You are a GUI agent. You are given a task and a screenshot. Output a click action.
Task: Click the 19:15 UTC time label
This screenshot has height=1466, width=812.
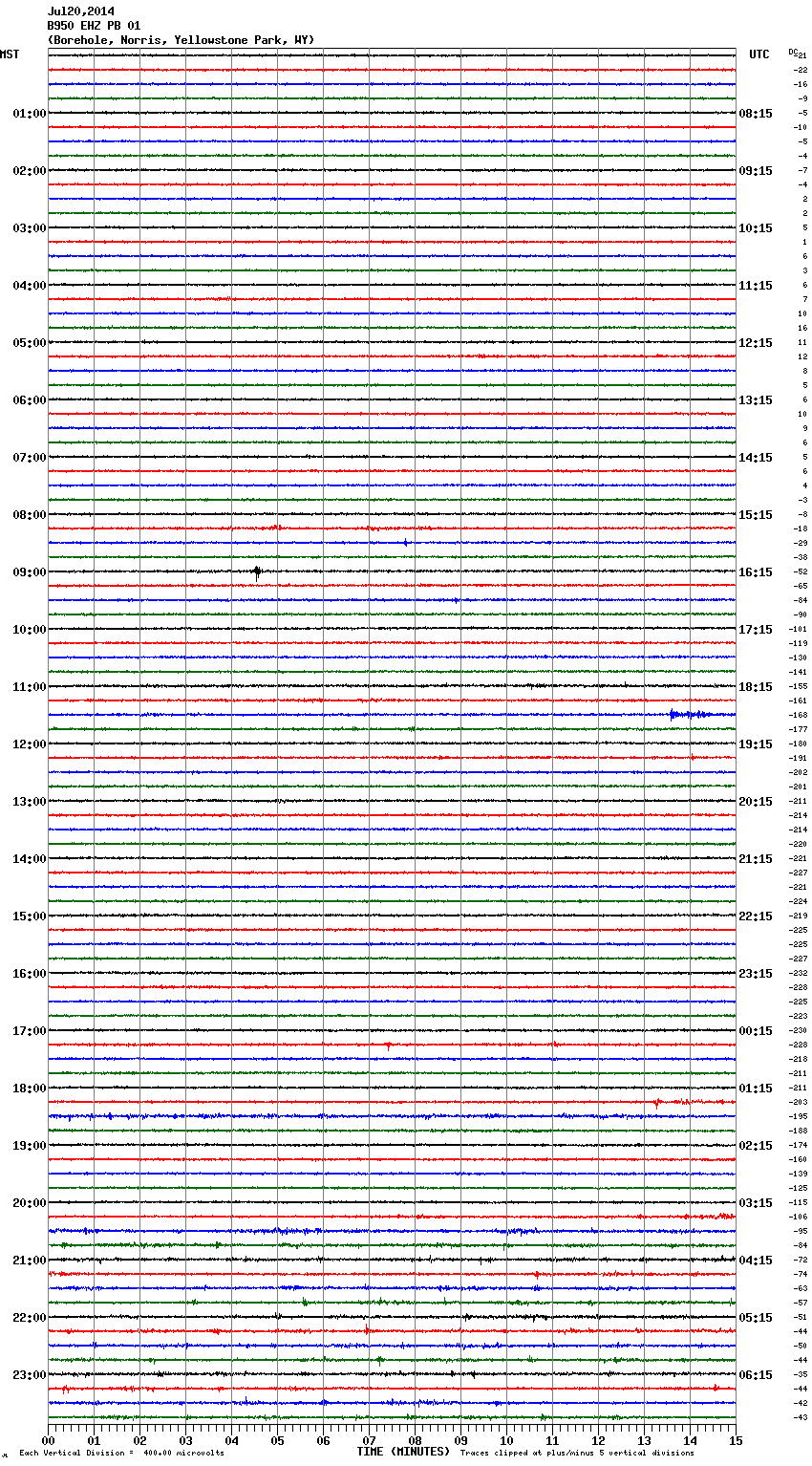756,744
